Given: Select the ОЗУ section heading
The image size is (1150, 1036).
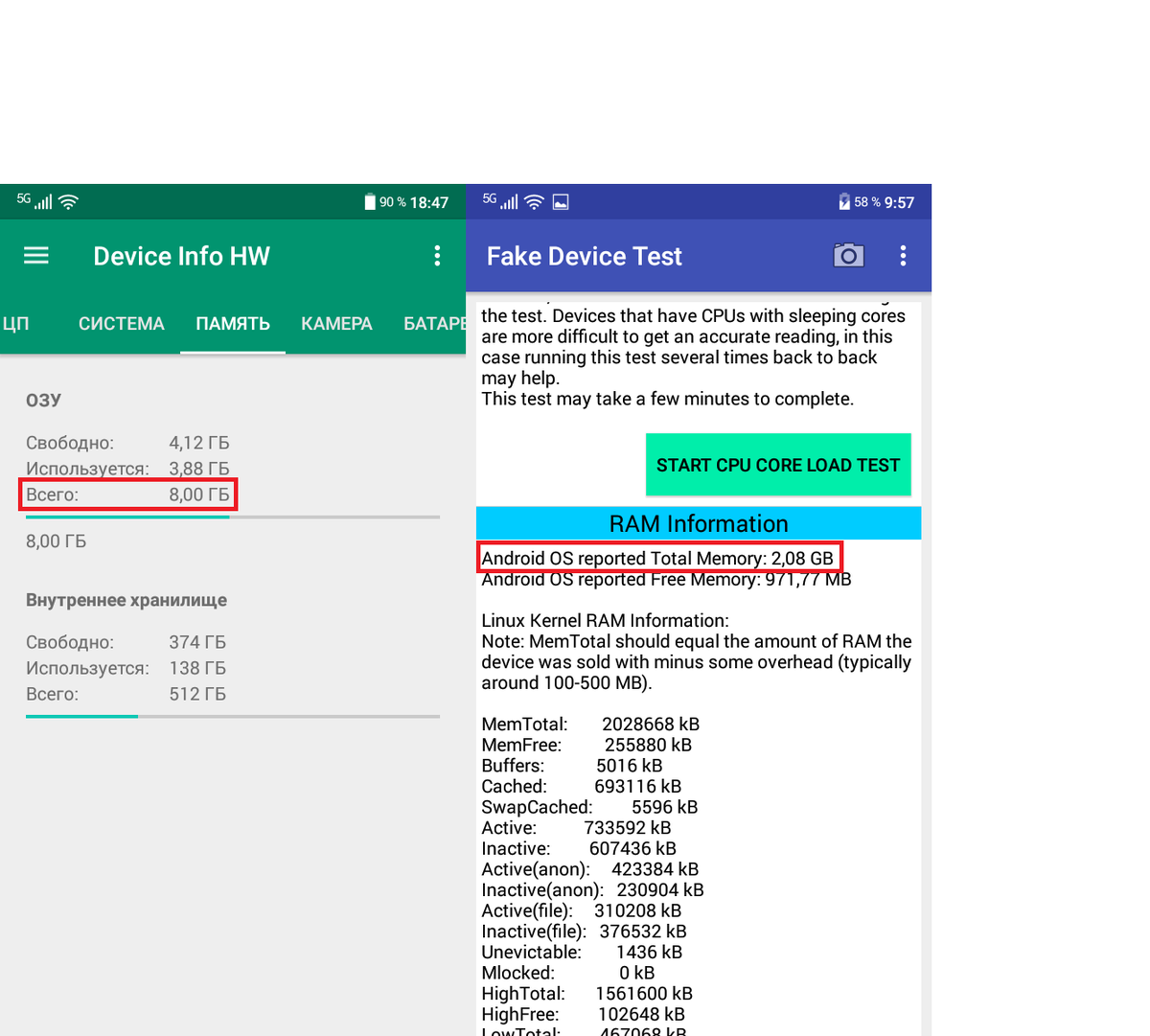Looking at the screenshot, I should [x=43, y=401].
